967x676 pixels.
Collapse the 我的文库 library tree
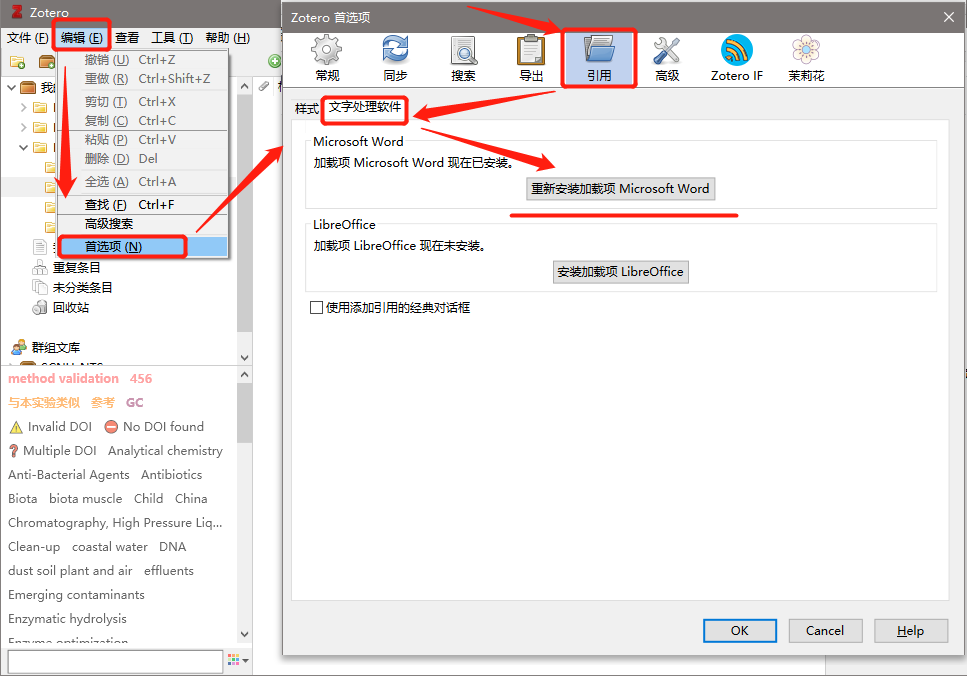(11, 88)
